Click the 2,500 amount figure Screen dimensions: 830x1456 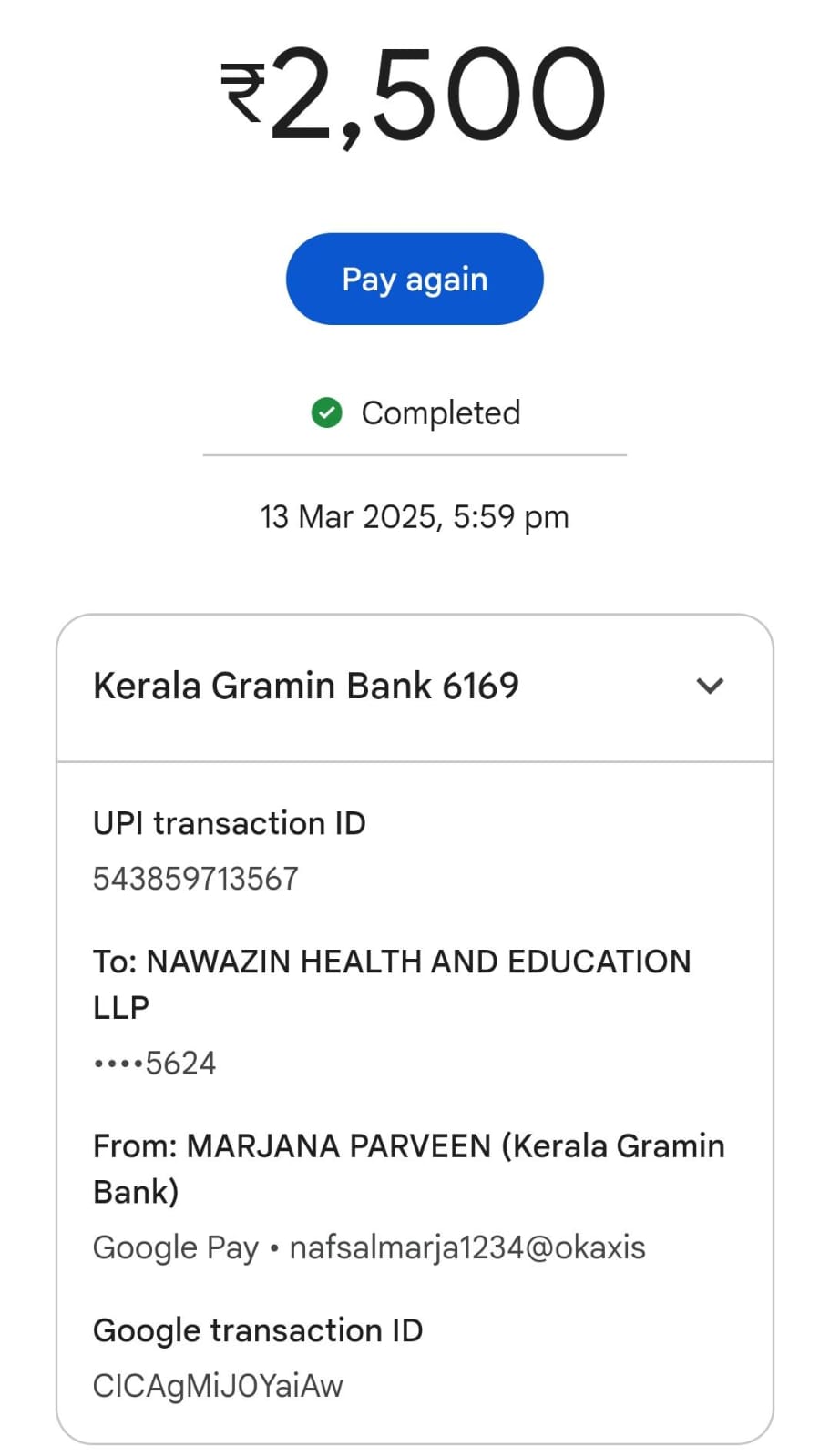click(437, 94)
